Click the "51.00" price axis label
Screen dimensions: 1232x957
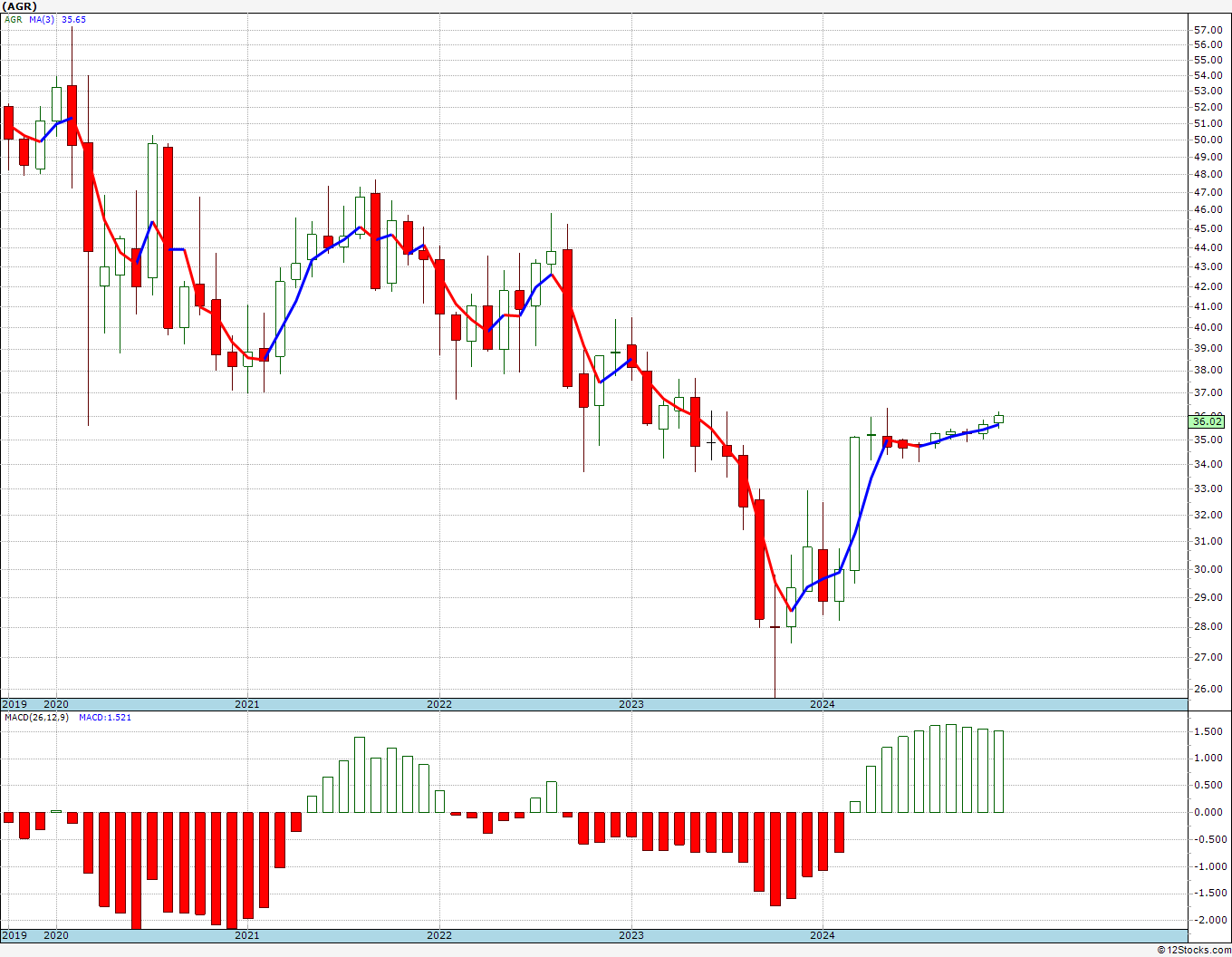[x=1208, y=123]
